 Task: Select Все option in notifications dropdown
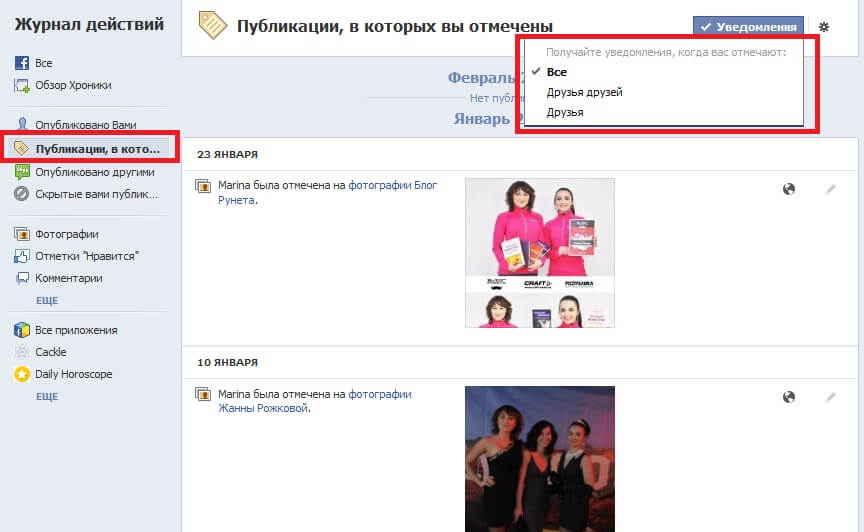(x=557, y=72)
